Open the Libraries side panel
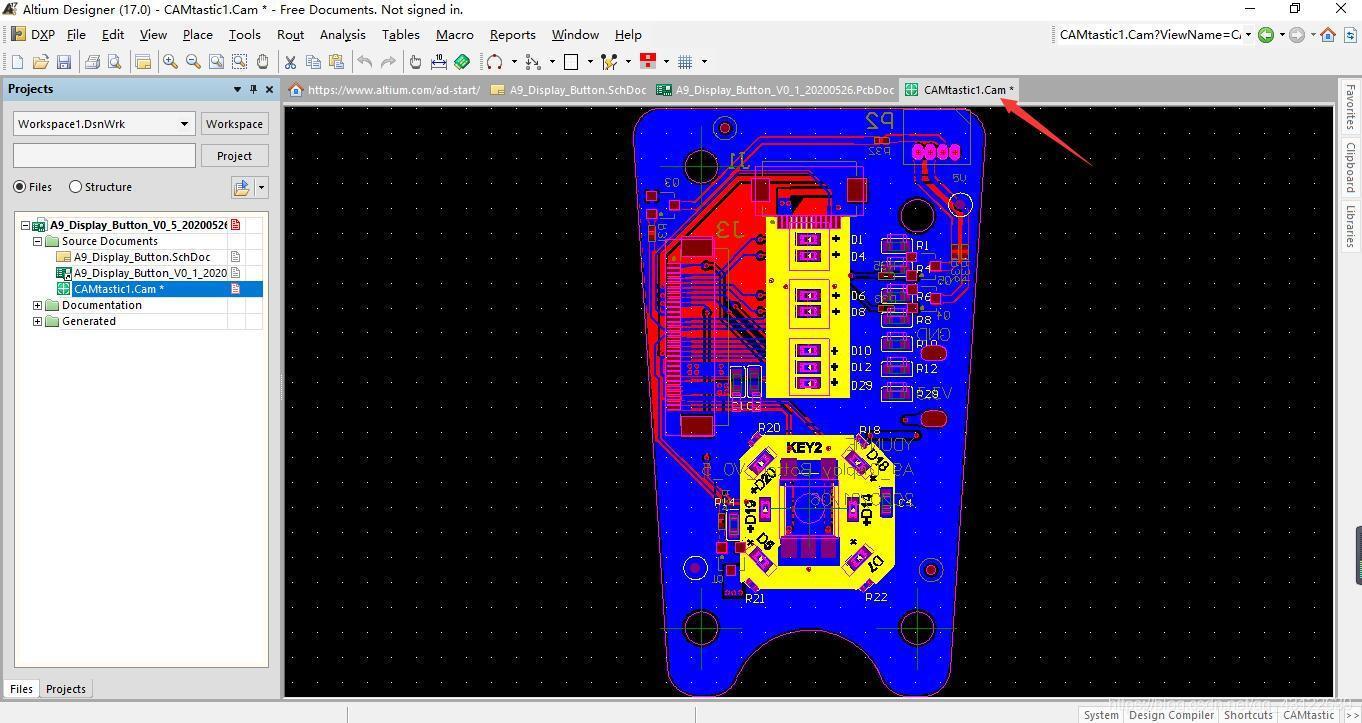This screenshot has height=723, width=1362. (1350, 226)
